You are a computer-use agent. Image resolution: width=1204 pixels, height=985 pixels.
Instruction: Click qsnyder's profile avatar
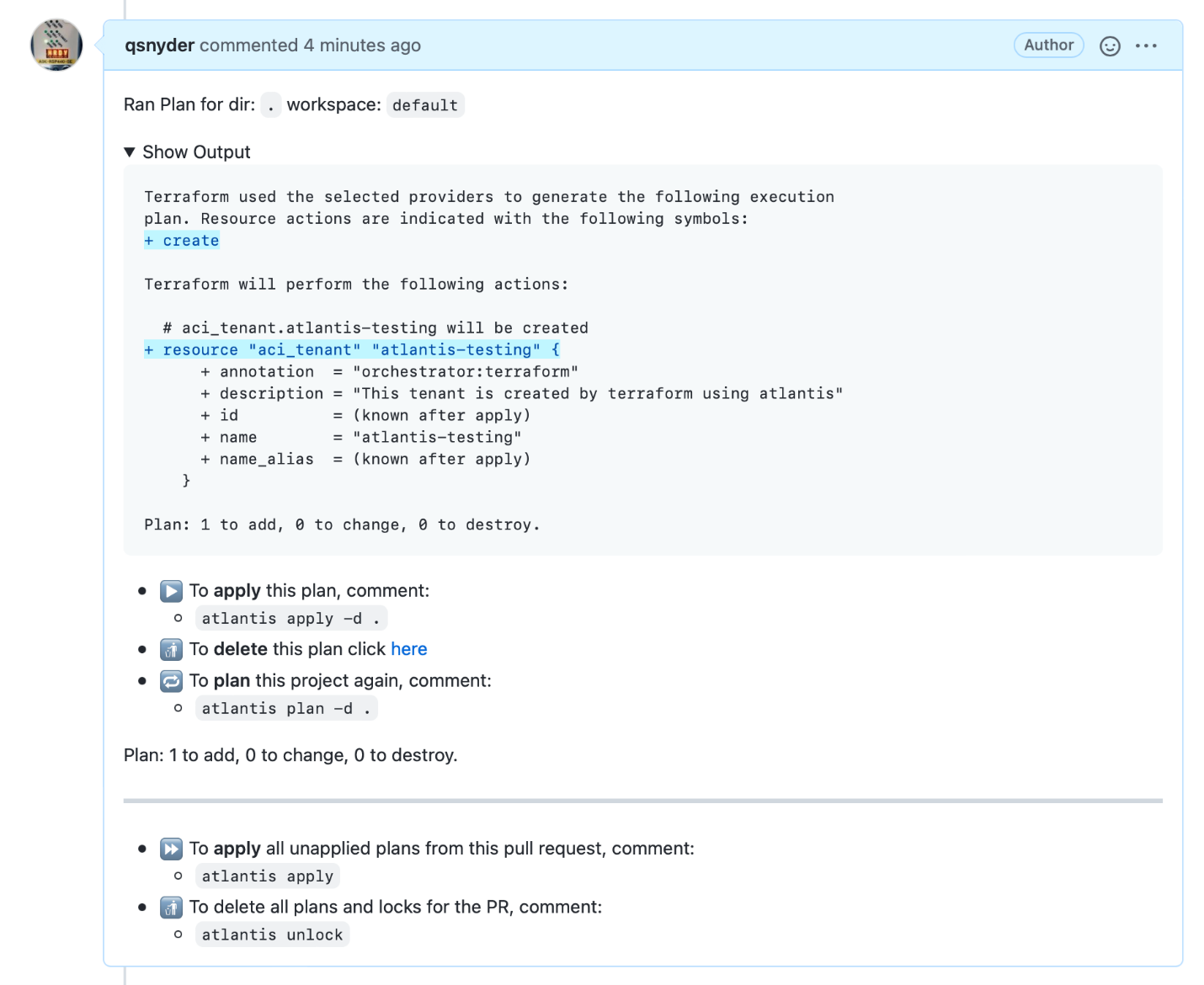[x=56, y=45]
